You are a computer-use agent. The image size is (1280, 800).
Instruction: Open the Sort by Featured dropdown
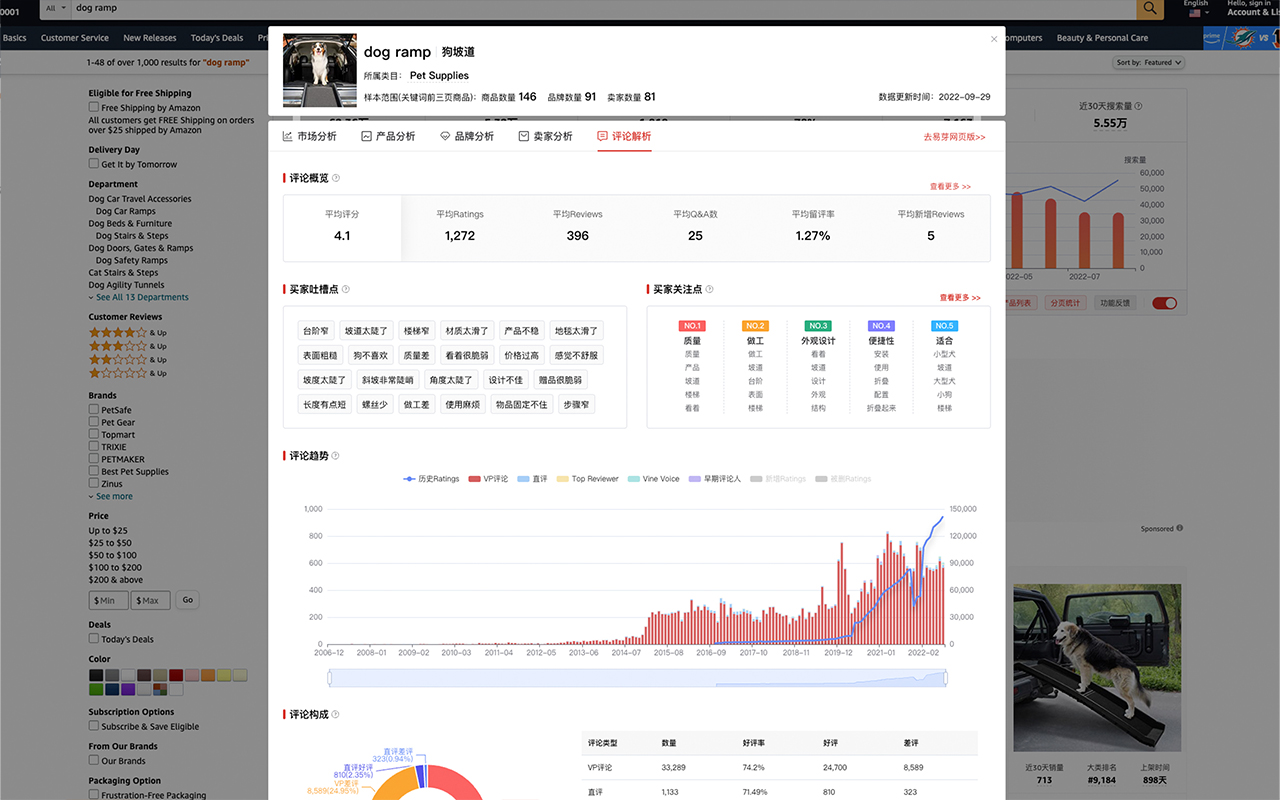coord(1147,62)
